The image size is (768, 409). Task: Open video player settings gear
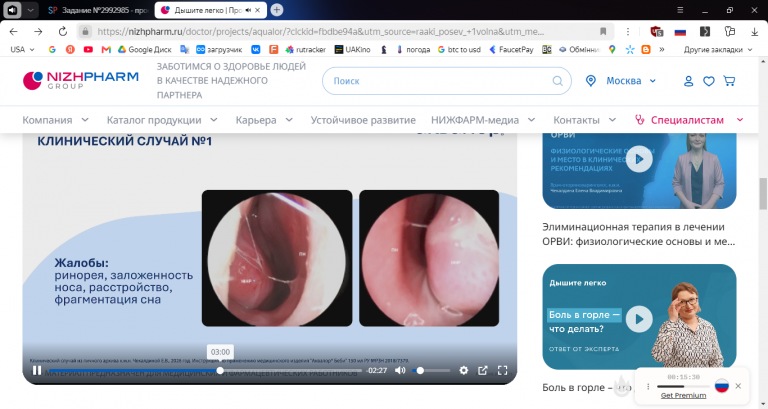(463, 371)
